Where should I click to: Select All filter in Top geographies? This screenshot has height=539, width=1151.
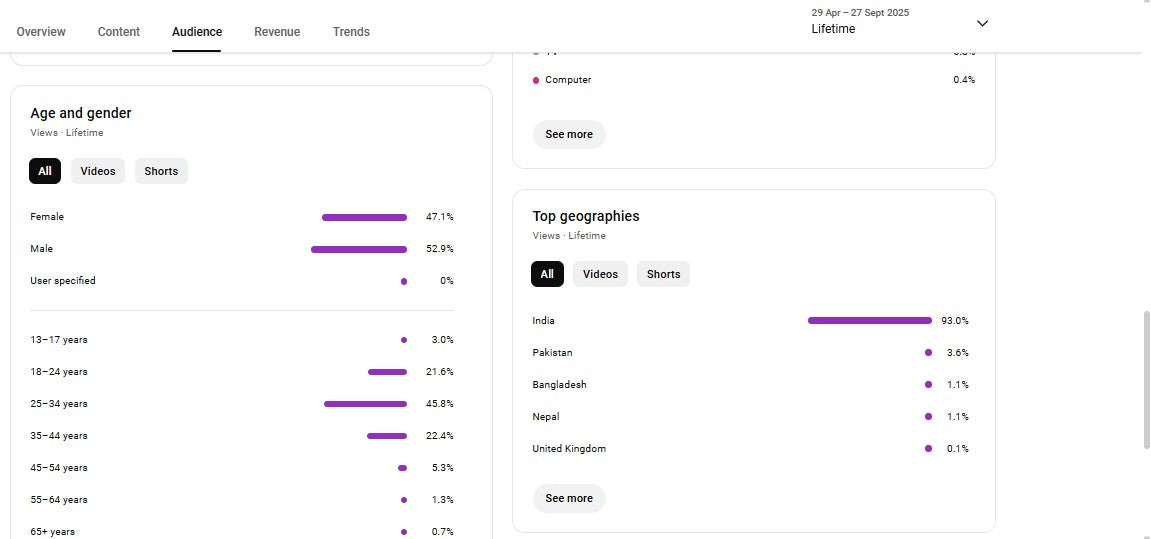click(547, 274)
